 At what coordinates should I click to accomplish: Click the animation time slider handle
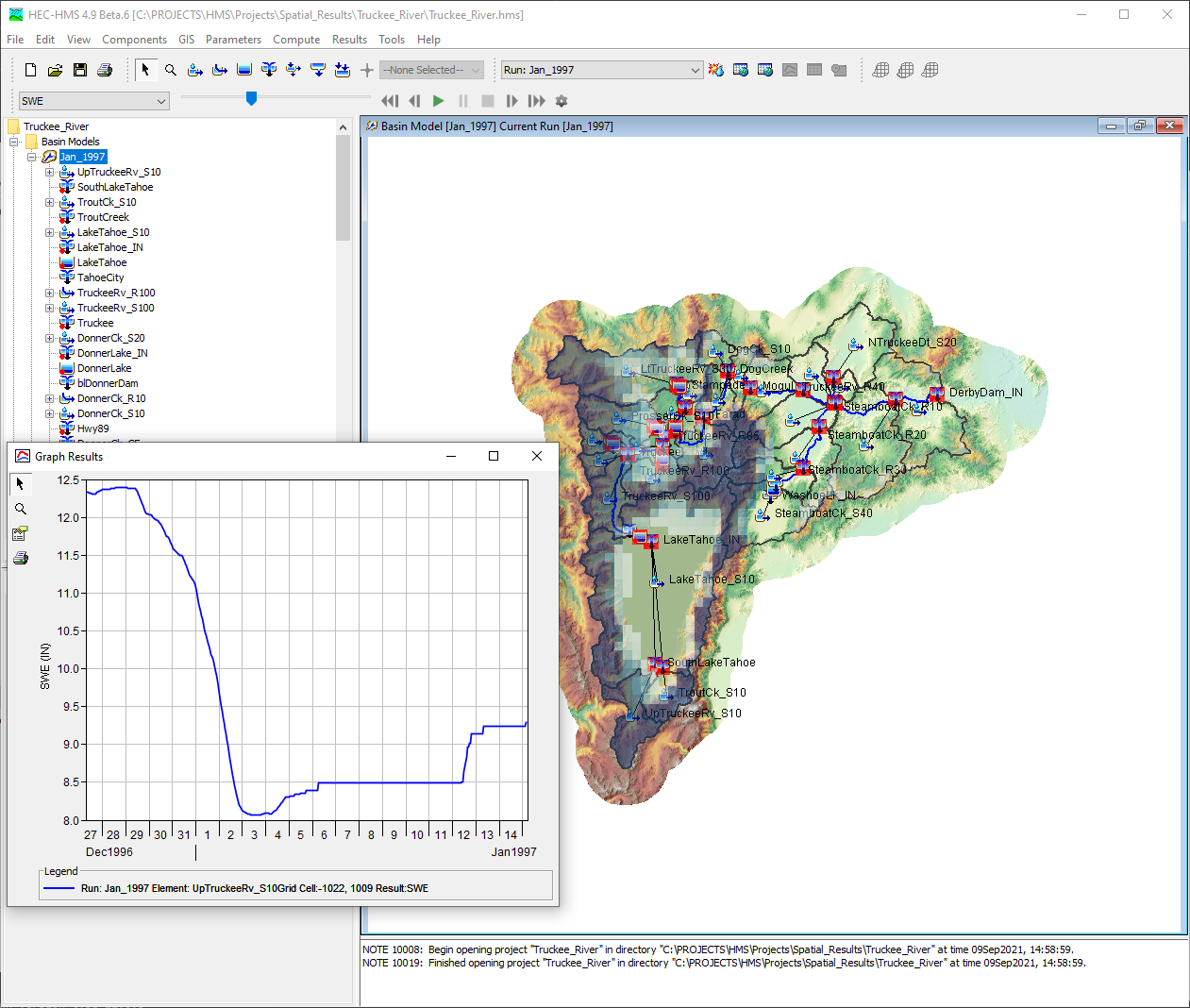[x=251, y=98]
